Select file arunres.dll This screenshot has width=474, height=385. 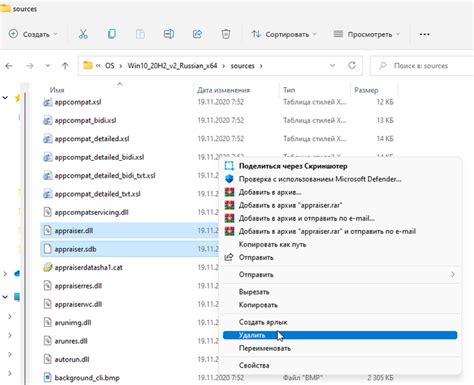[x=71, y=341]
